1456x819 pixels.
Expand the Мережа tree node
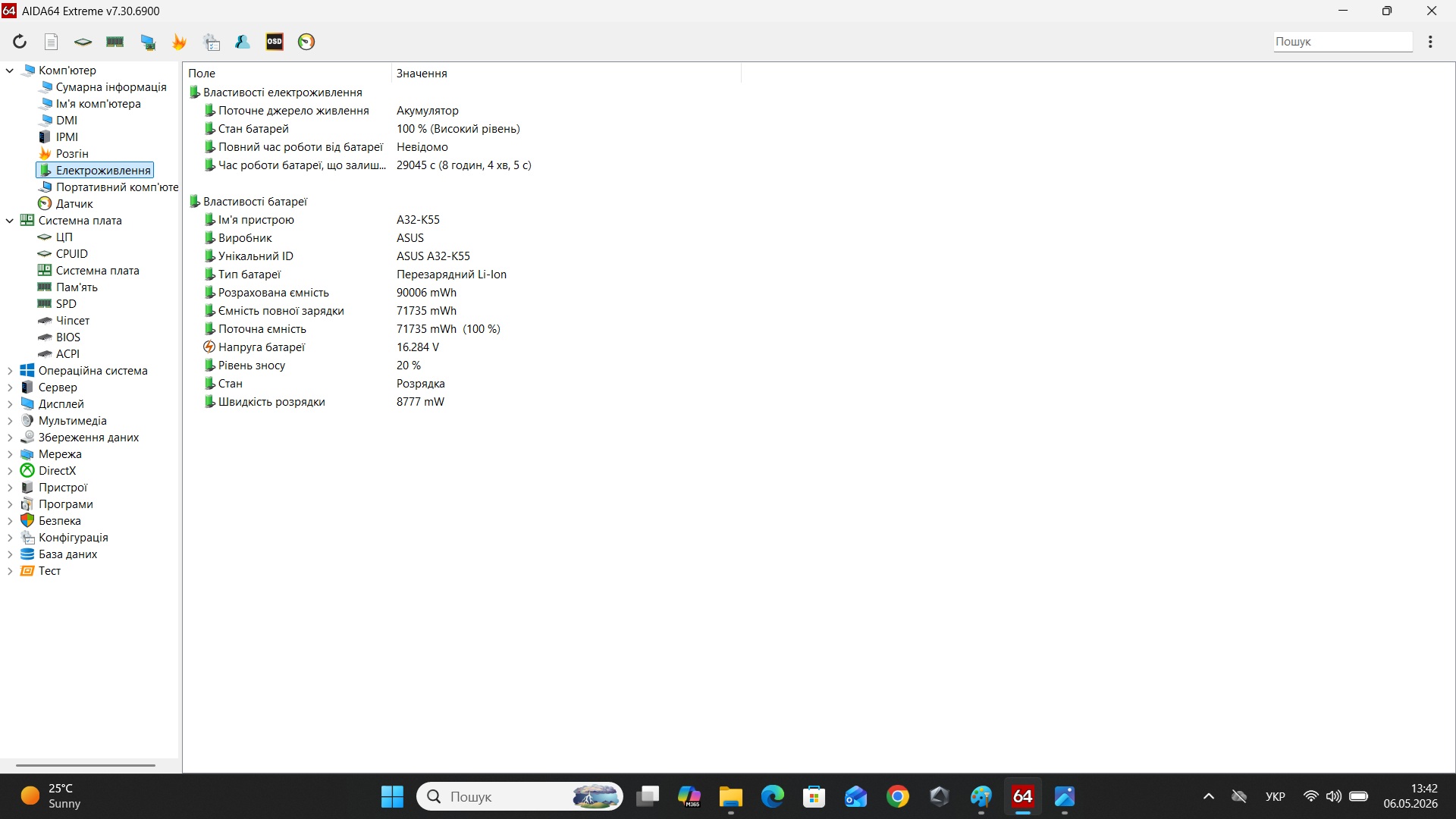(x=10, y=454)
